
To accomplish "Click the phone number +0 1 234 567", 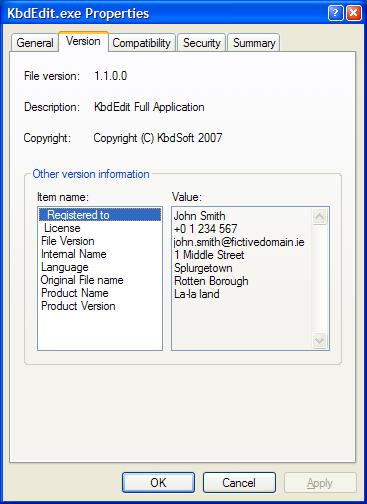I will [x=205, y=229].
